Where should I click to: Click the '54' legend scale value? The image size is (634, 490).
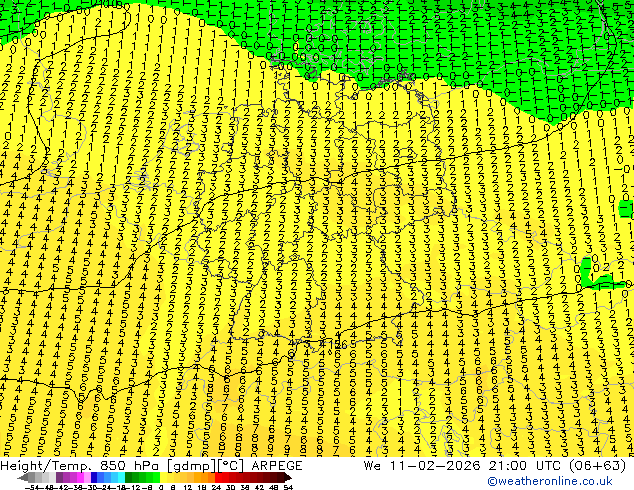288,487
